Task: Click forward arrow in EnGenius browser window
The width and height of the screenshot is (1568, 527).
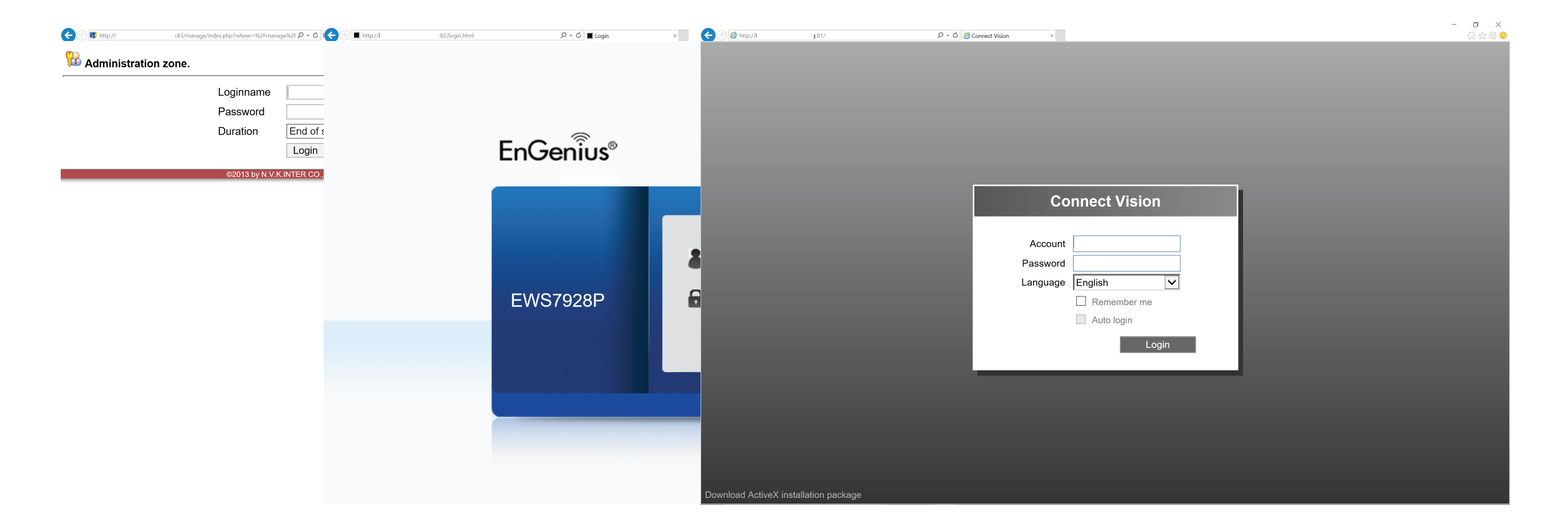Action: [x=345, y=35]
